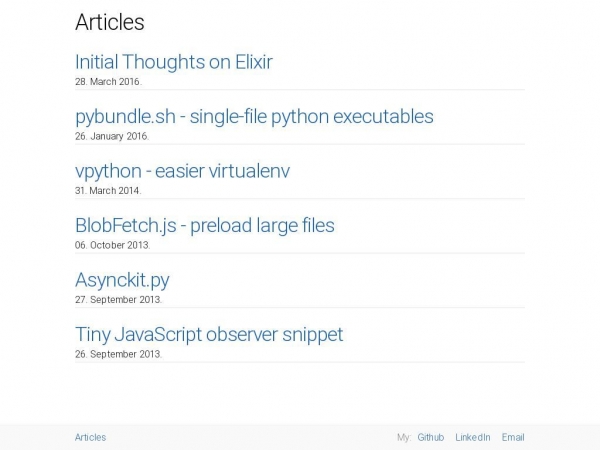This screenshot has width=600, height=450.
Task: Click the 28. March 2016 date text
Action: point(108,82)
